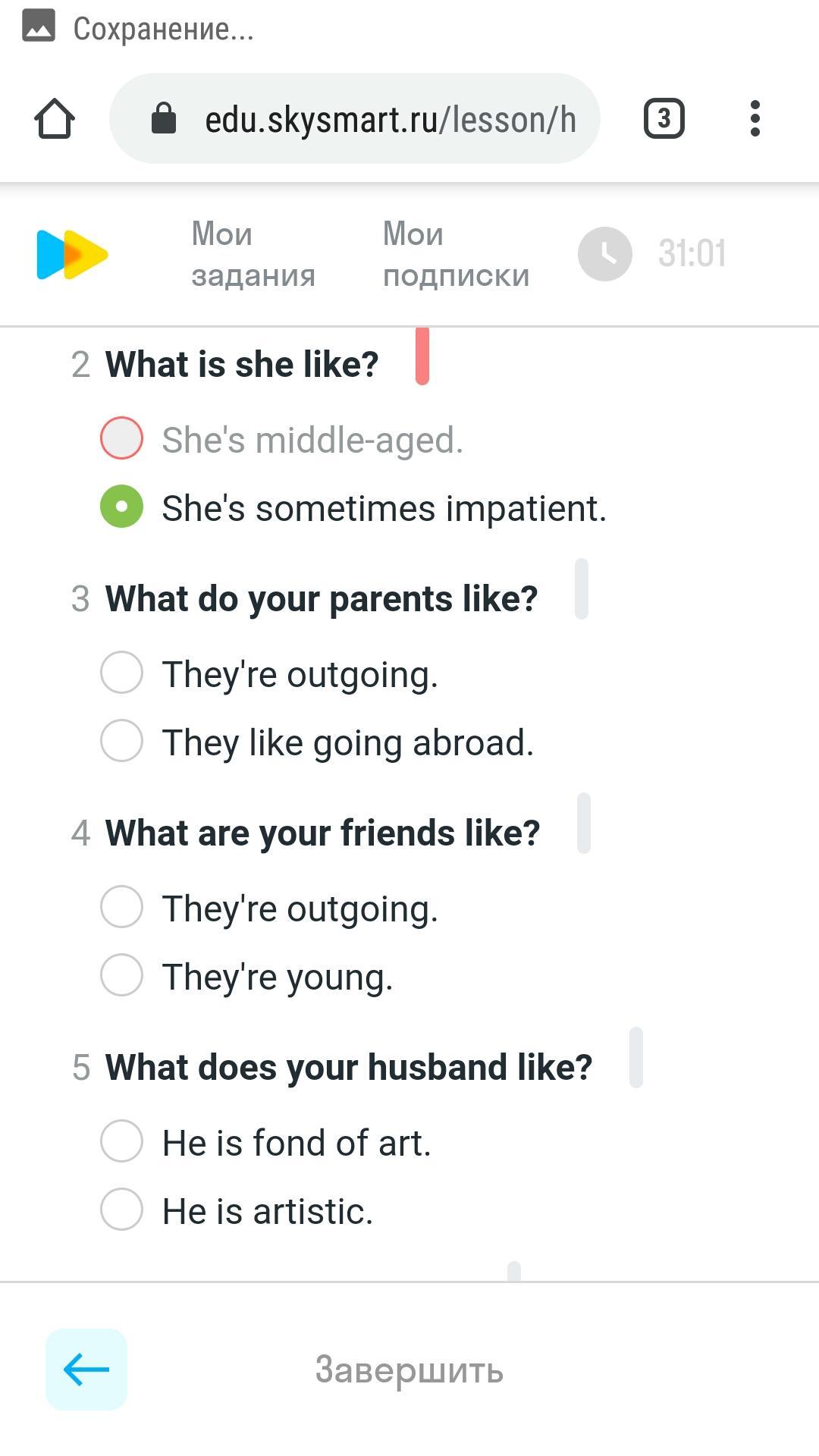The width and height of the screenshot is (819, 1456).
Task: Pick "He is artistic." answer
Action: click(x=122, y=1210)
